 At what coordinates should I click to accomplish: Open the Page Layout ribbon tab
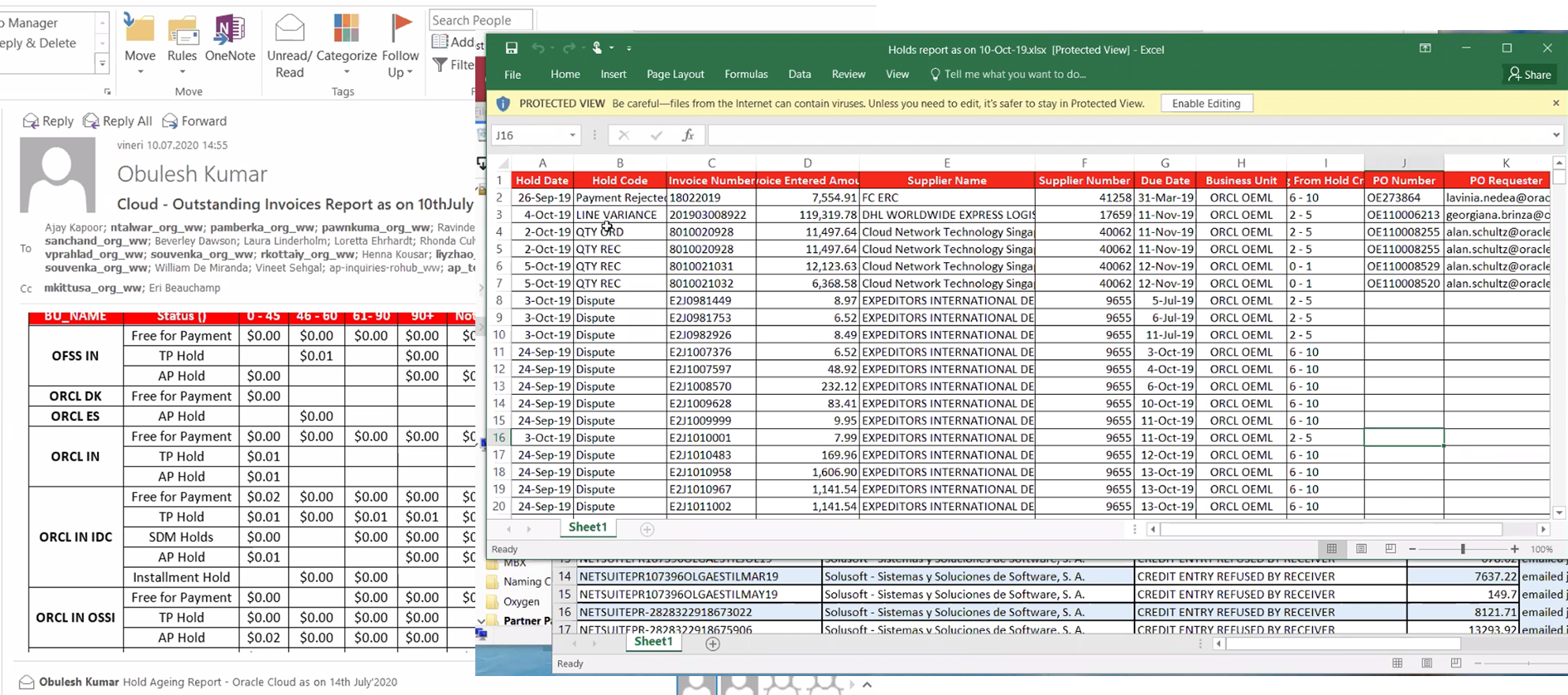click(x=675, y=74)
